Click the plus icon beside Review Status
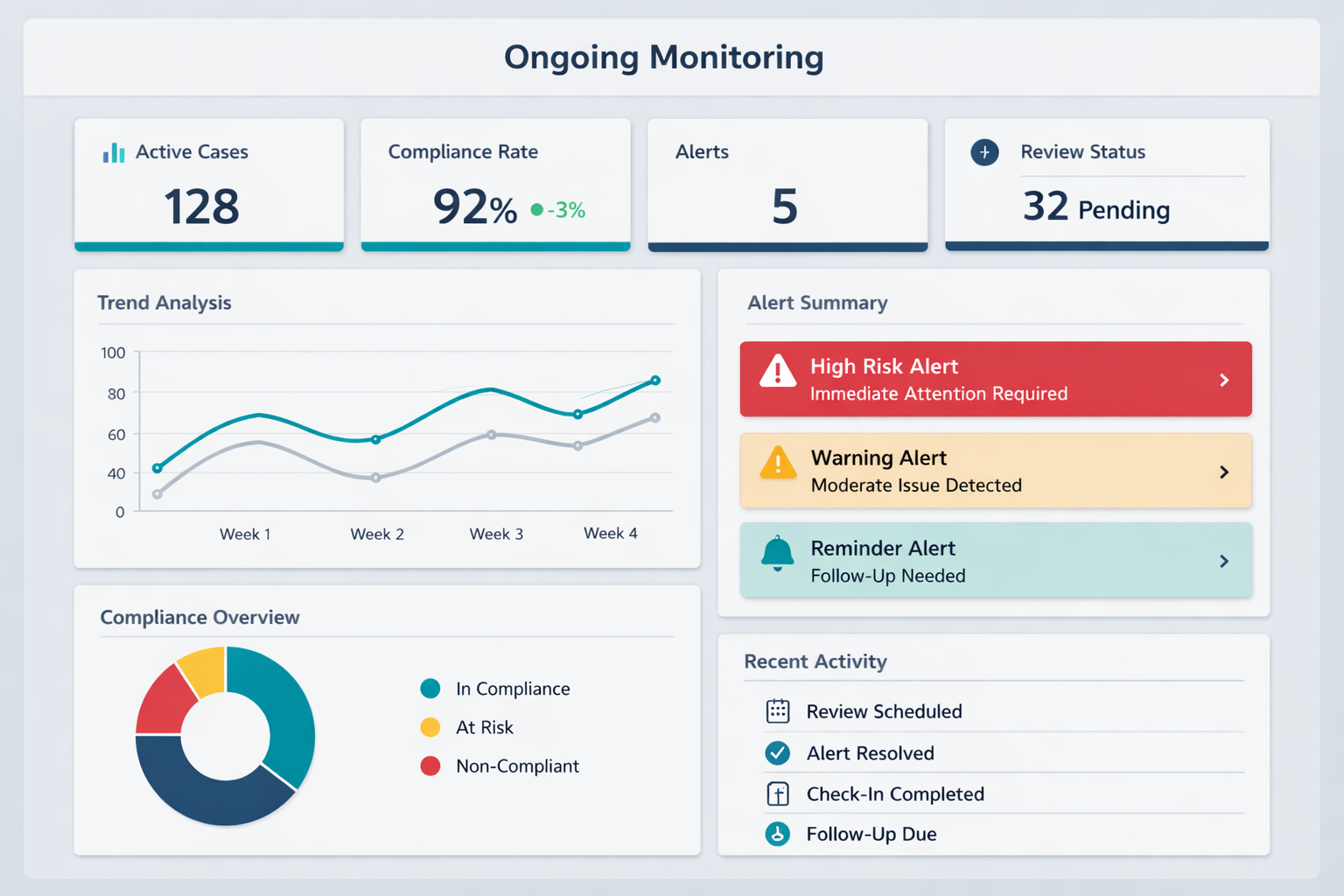This screenshot has width=1344, height=896. coord(984,152)
